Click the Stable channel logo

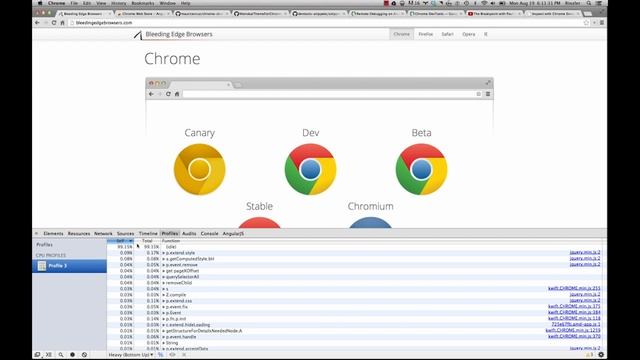click(x=259, y=222)
